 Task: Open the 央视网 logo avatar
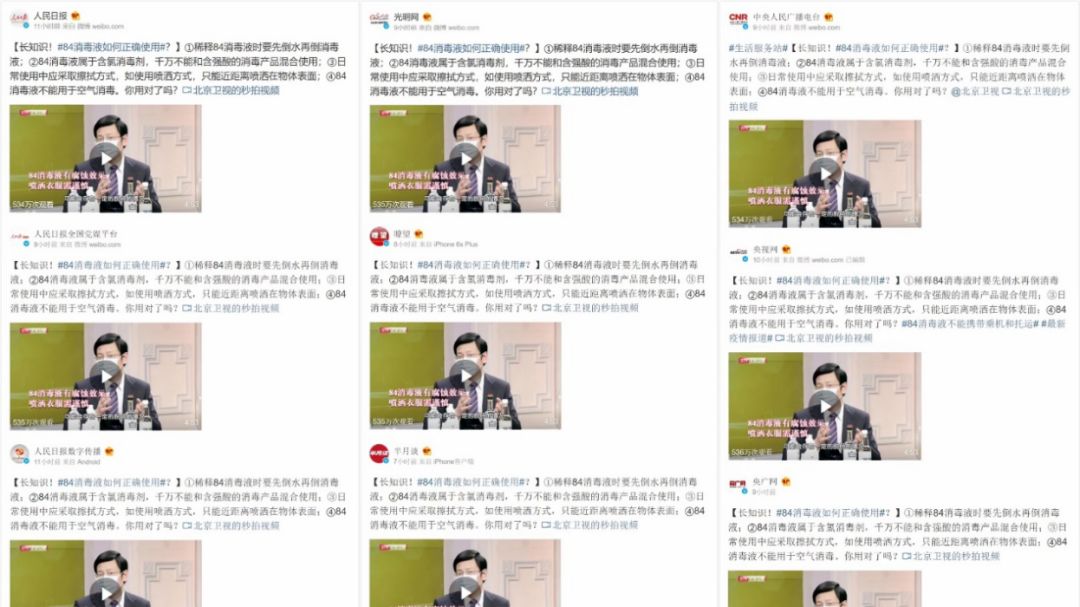(738, 252)
